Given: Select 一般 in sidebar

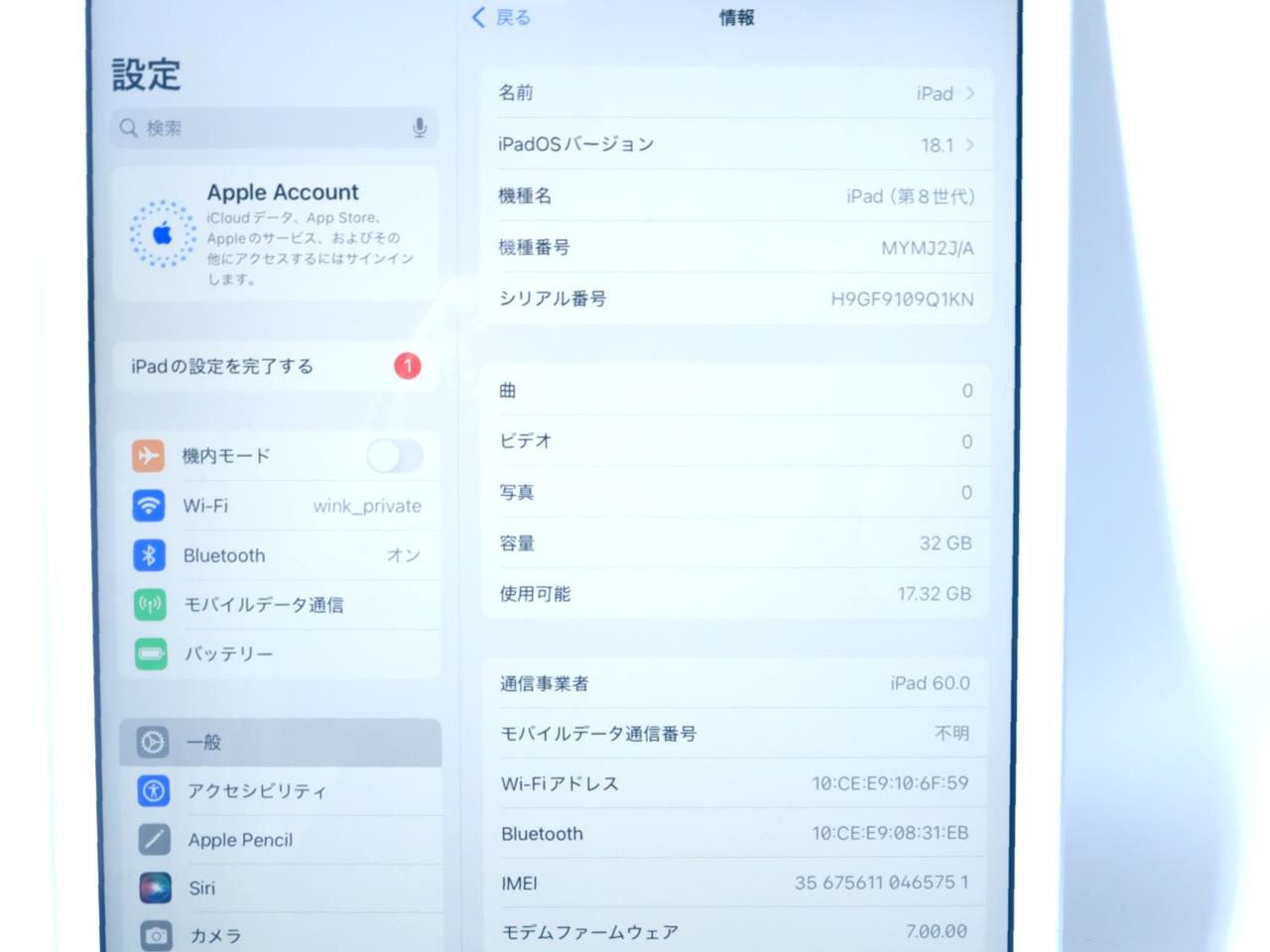Looking at the screenshot, I should click(x=281, y=742).
